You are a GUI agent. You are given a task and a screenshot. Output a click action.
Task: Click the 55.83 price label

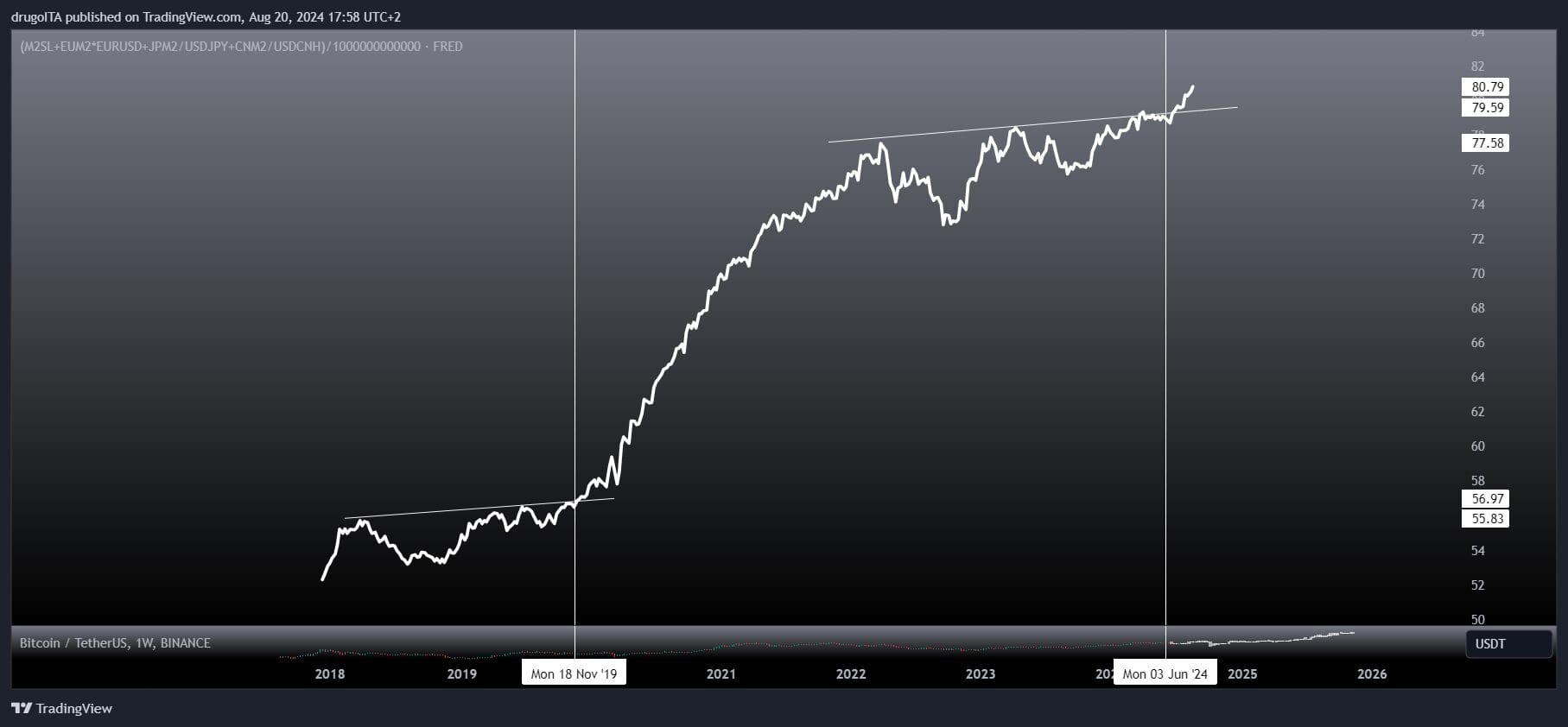1487,519
